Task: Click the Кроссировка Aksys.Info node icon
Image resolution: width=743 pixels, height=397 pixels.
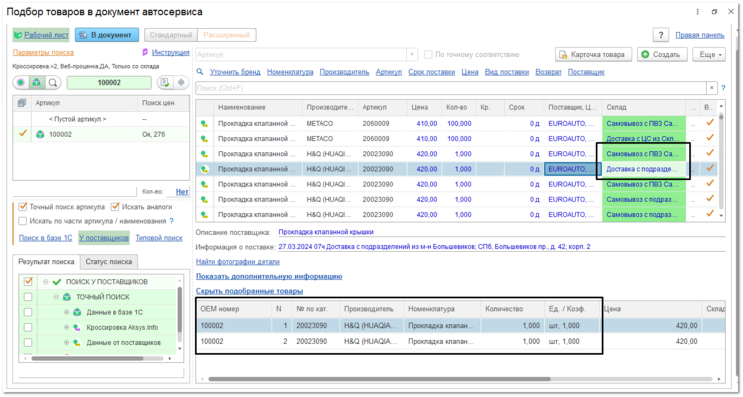Action: (77, 327)
